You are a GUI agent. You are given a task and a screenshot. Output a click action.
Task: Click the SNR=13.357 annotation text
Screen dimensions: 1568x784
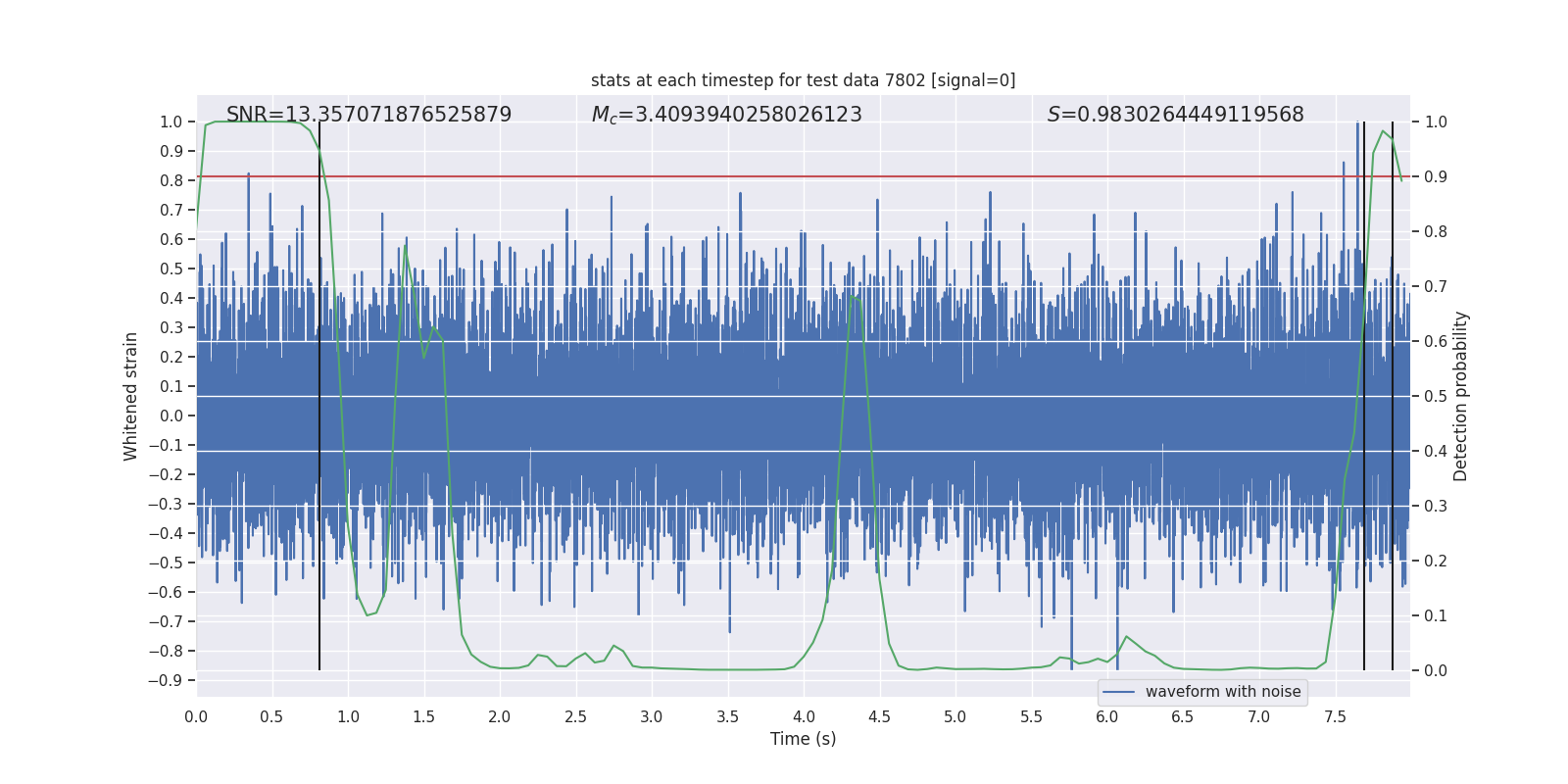368,115
